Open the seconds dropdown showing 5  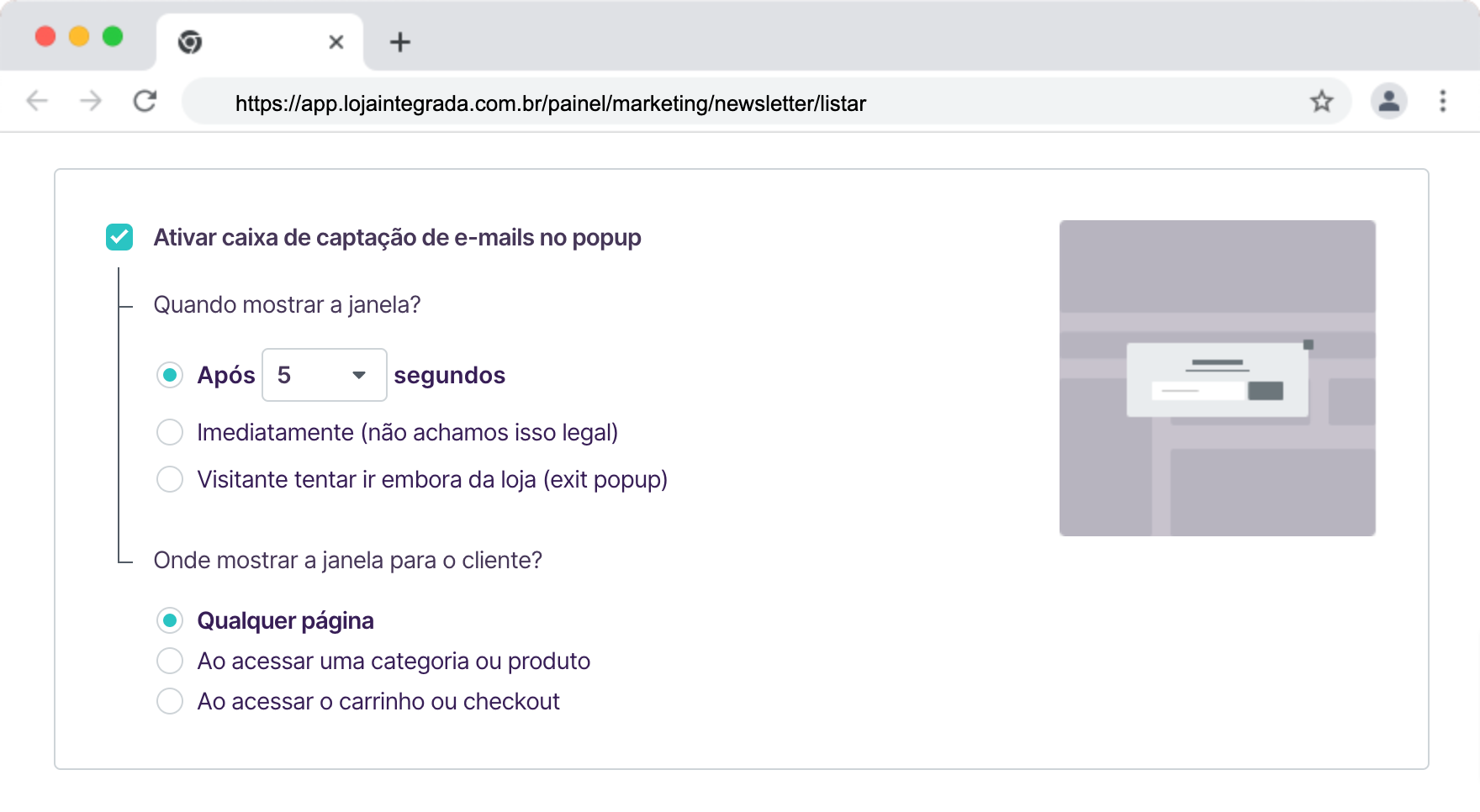point(324,375)
